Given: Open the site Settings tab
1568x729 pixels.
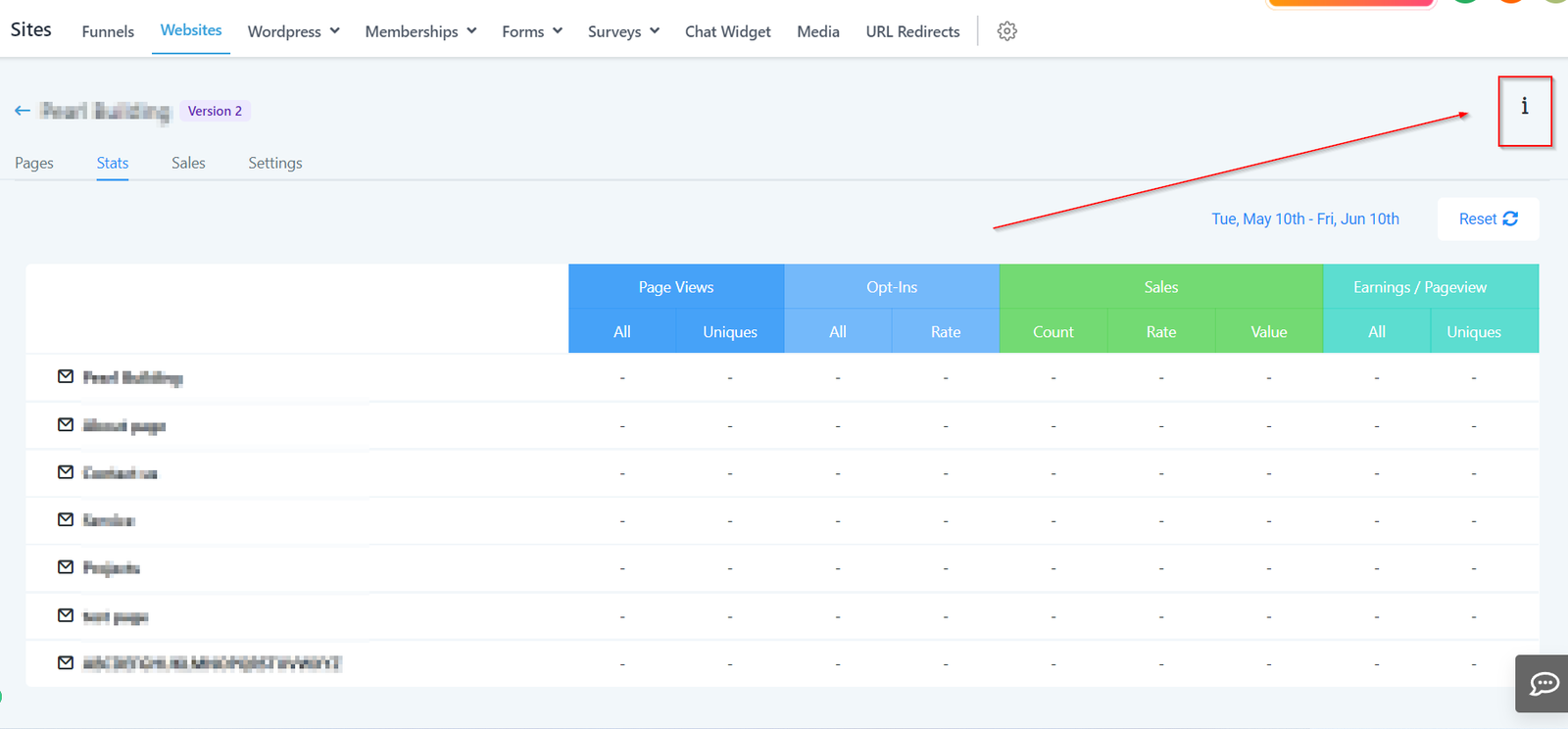Looking at the screenshot, I should [x=274, y=163].
